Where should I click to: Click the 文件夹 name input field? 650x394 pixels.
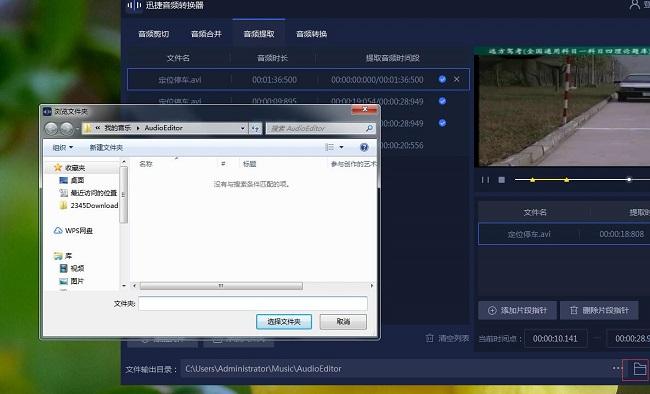[x=253, y=304]
